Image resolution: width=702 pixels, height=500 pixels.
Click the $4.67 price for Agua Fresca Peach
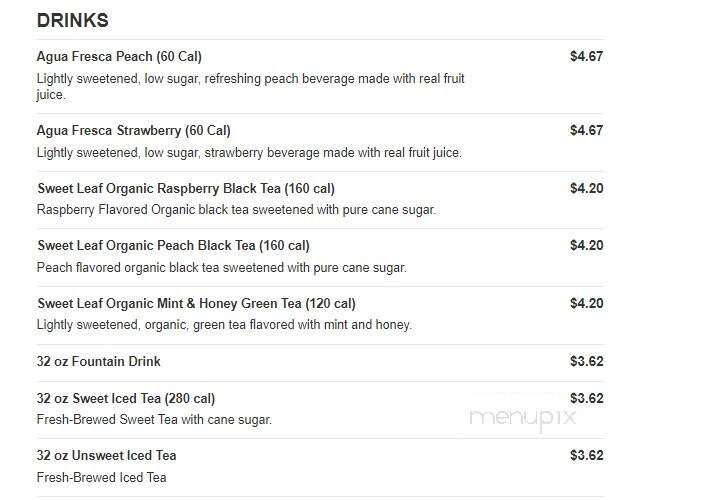click(x=586, y=56)
